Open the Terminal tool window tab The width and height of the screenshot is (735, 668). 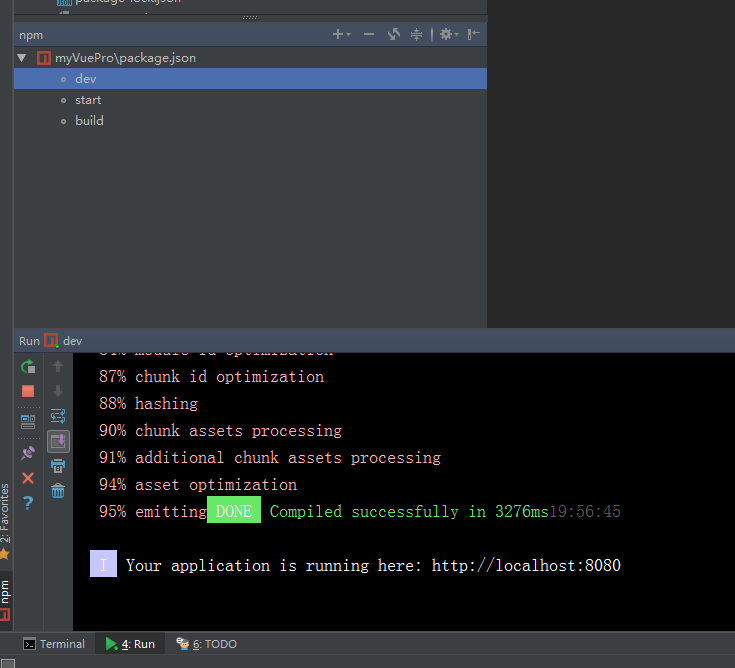[x=54, y=644]
